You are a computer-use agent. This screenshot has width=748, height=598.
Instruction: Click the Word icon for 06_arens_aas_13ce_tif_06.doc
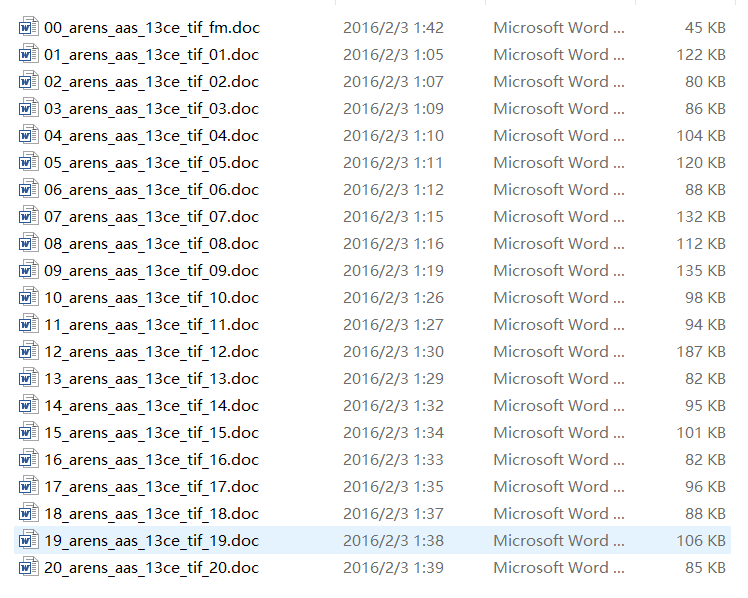pos(28,190)
